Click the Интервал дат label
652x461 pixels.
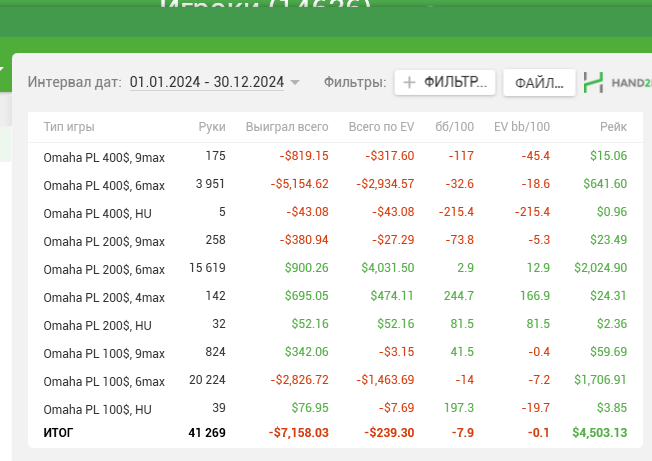click(75, 82)
